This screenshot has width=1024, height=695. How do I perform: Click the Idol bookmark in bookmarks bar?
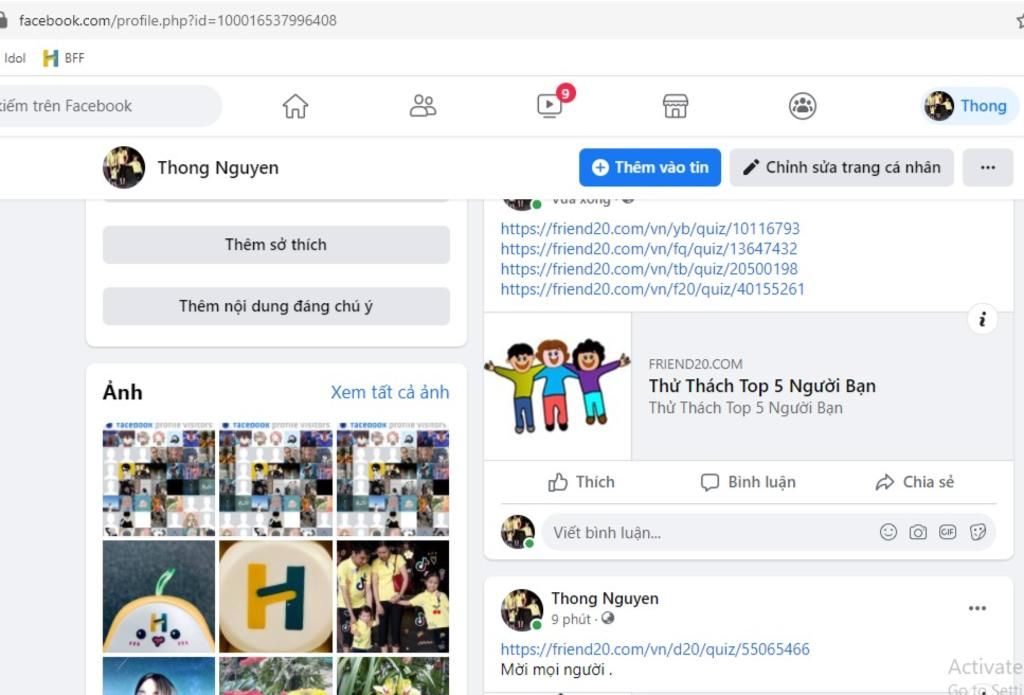[13, 58]
